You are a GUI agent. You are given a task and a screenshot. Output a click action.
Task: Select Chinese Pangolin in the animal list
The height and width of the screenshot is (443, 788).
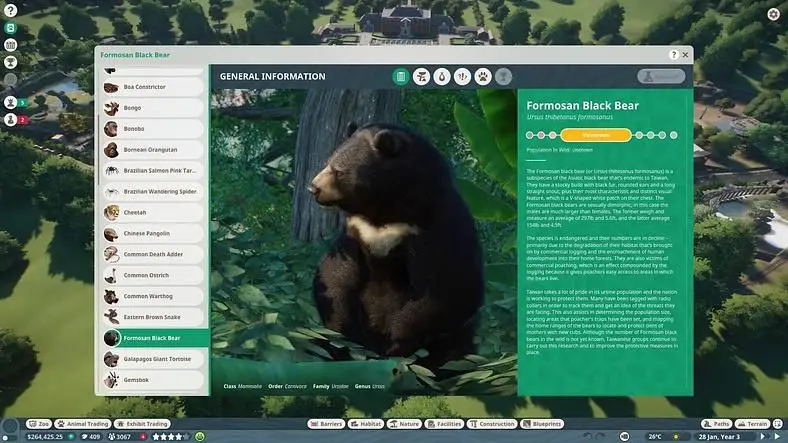tap(153, 234)
